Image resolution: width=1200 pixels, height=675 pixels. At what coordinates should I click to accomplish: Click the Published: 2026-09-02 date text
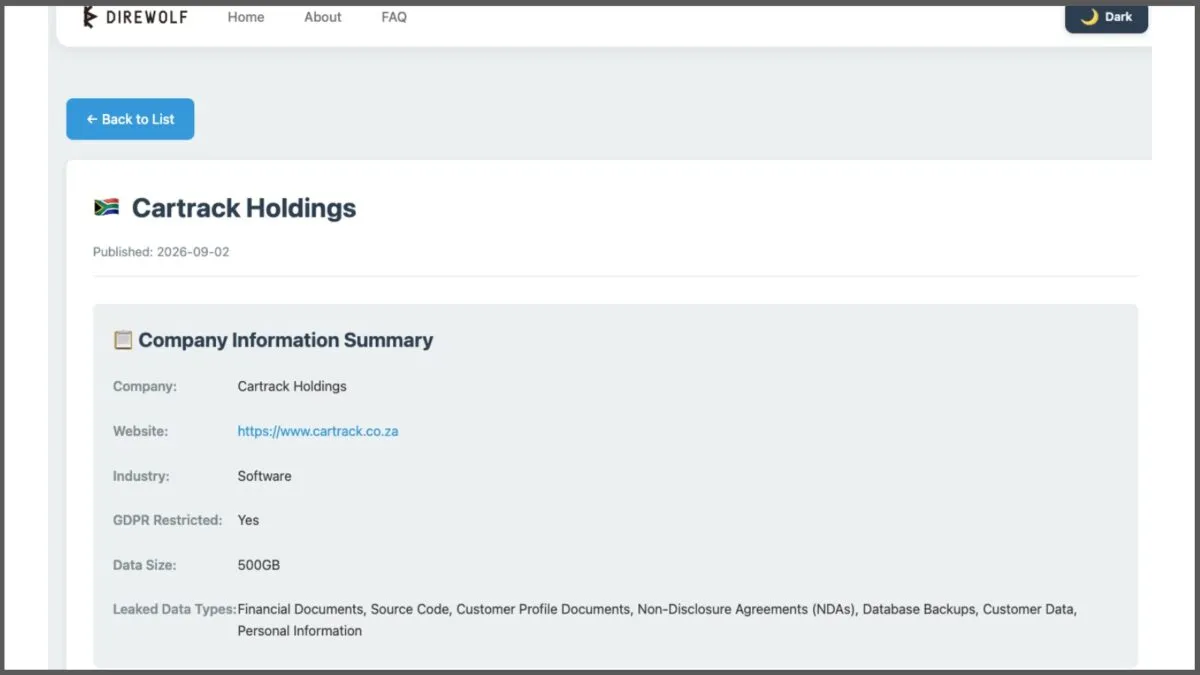(161, 252)
